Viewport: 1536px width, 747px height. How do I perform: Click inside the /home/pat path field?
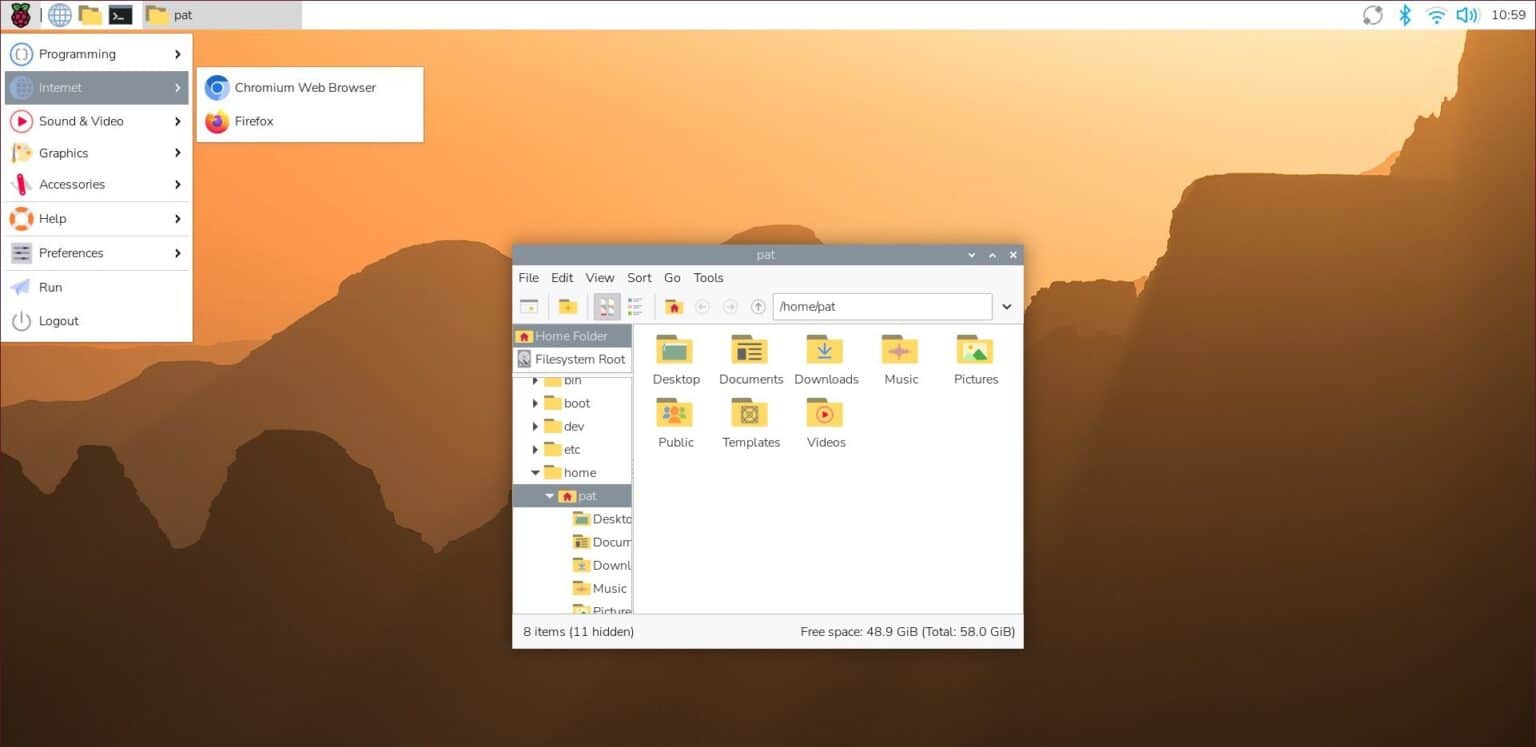point(880,306)
